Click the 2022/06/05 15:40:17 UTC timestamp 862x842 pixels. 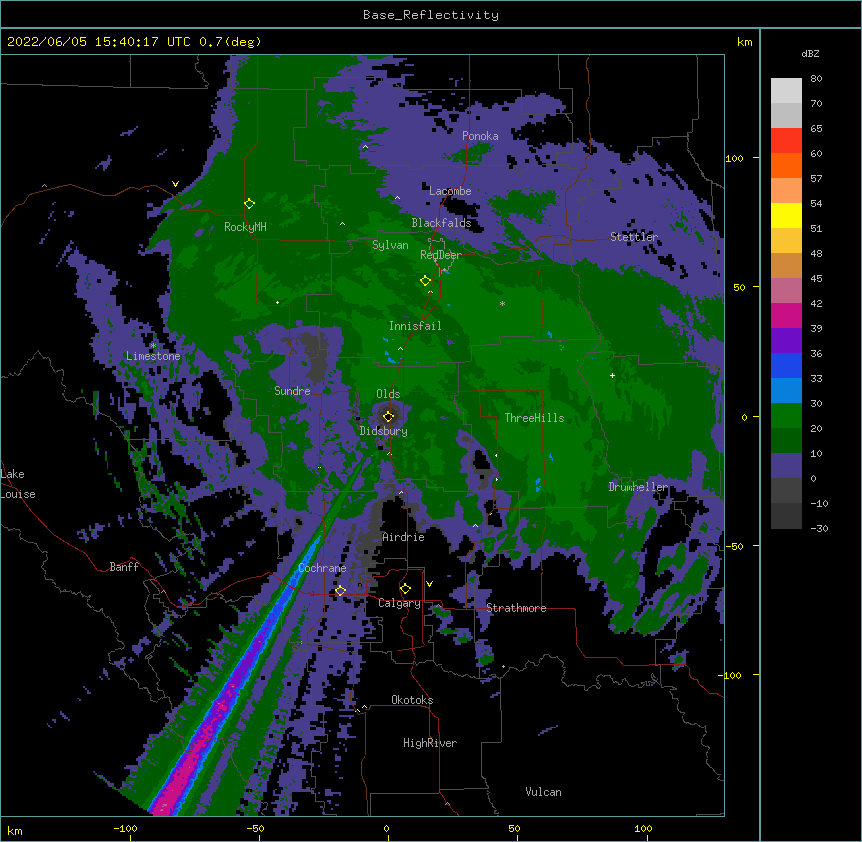(98, 42)
